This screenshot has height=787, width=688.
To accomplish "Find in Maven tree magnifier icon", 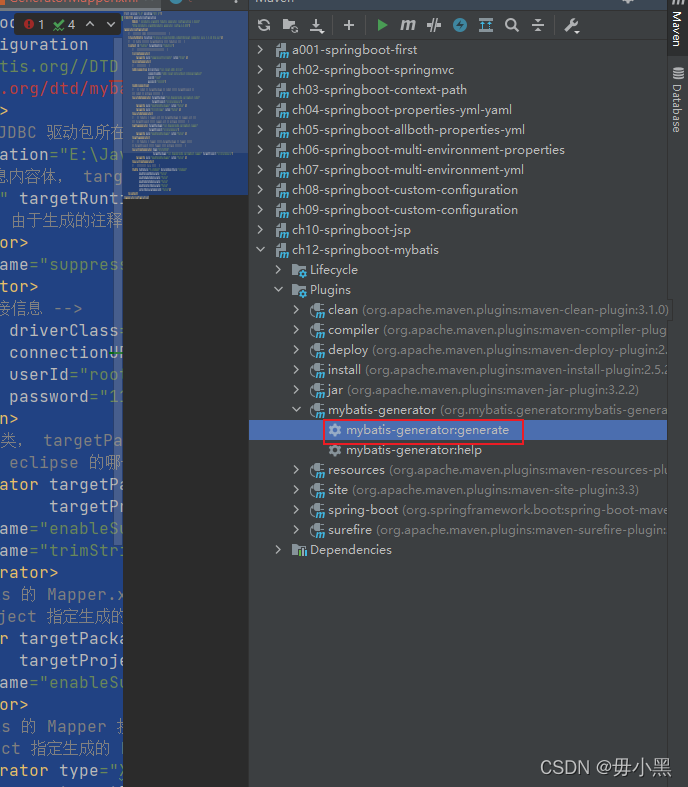I will (512, 25).
